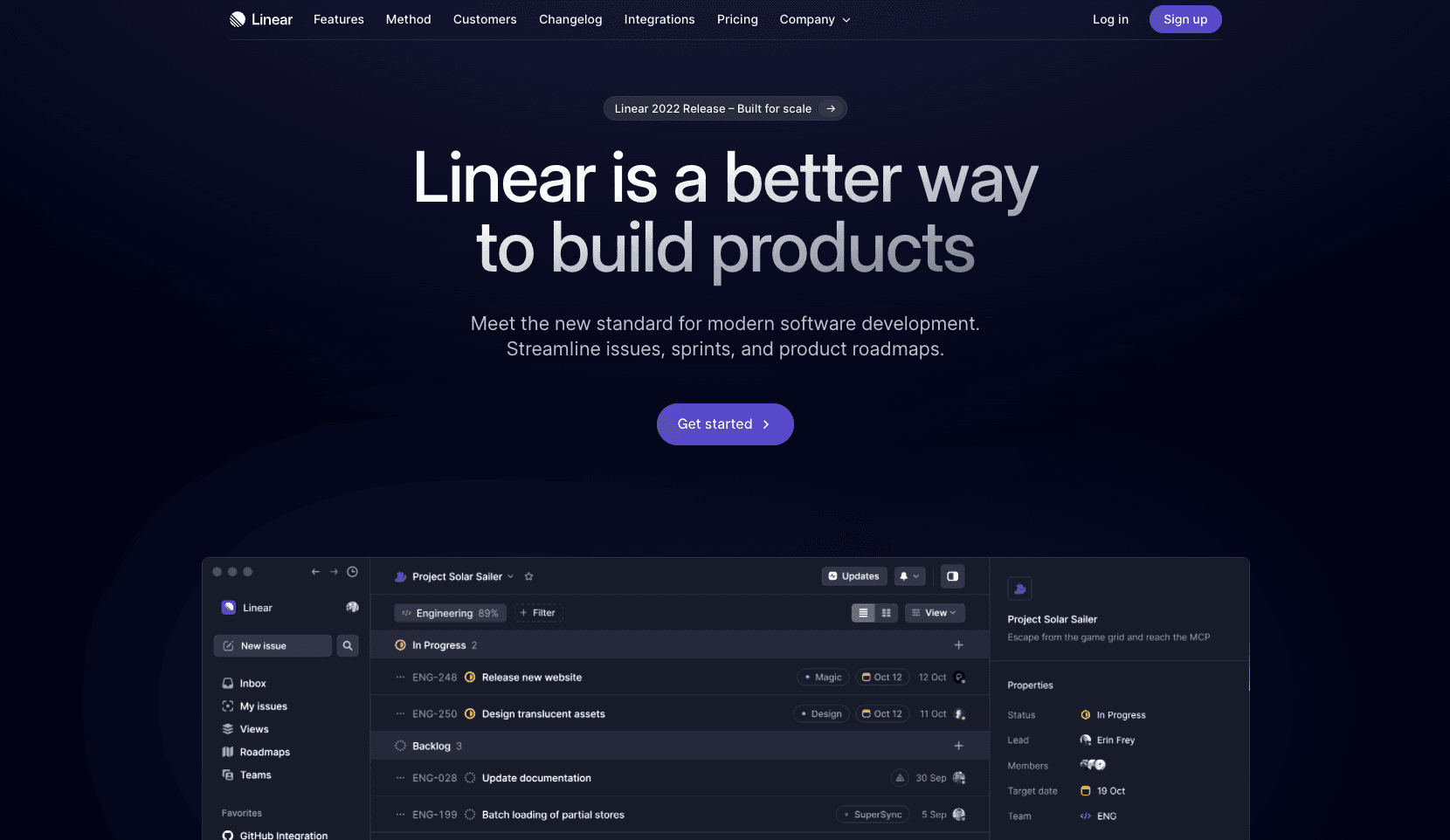Click the search icon next to New issue
The width and height of the screenshot is (1450, 840).
(x=348, y=646)
